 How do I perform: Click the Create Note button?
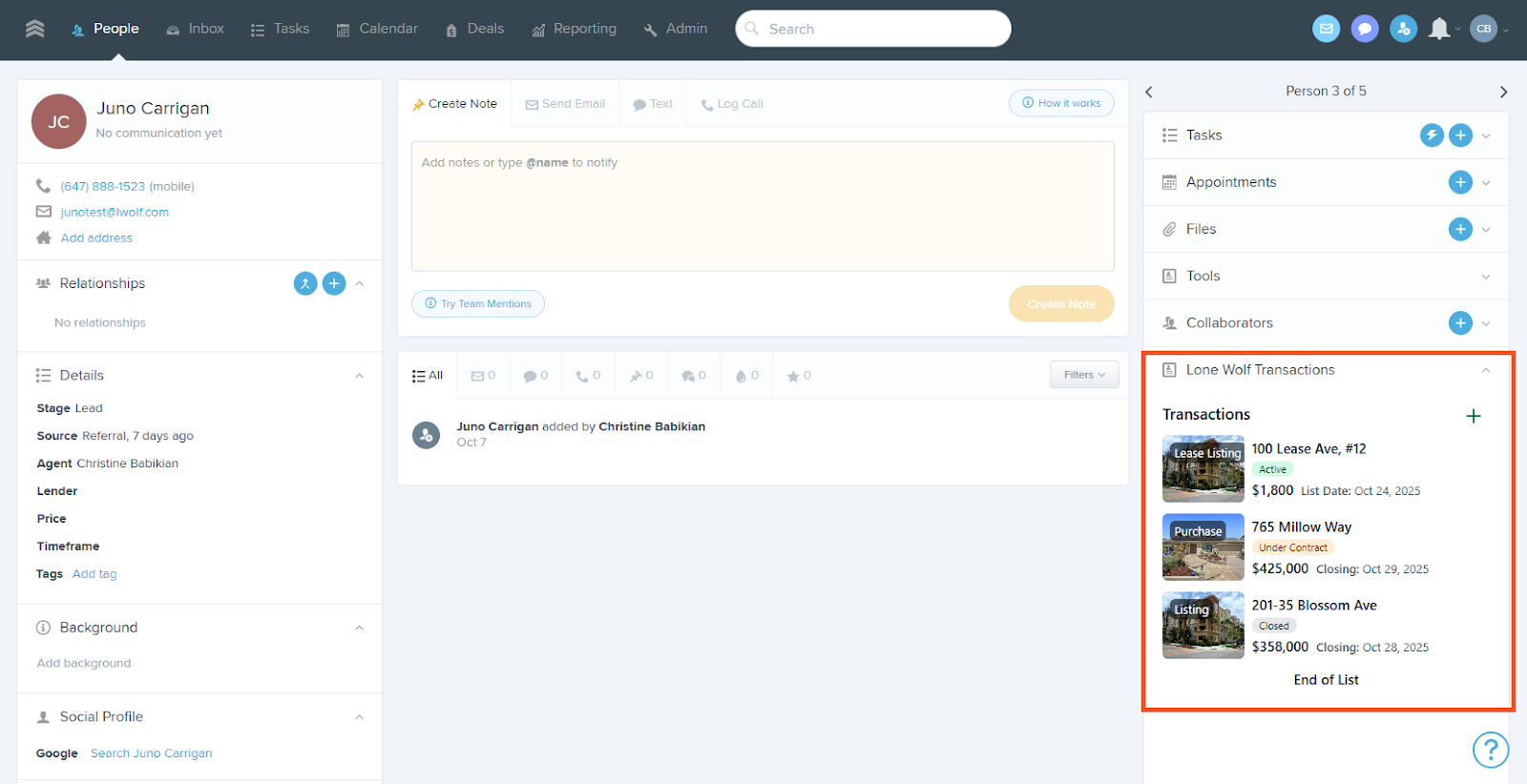pyautogui.click(x=1061, y=304)
